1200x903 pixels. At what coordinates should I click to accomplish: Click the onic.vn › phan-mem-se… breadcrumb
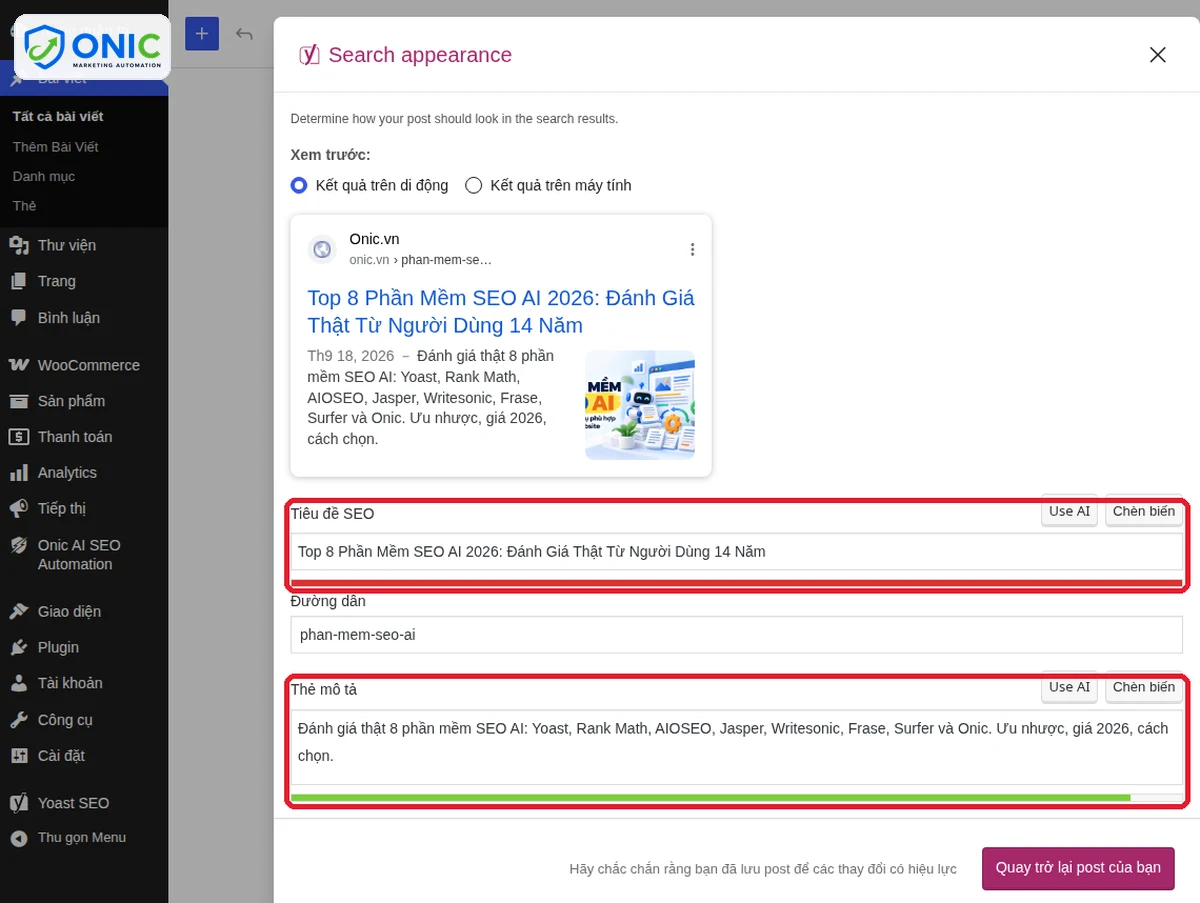coord(420,260)
